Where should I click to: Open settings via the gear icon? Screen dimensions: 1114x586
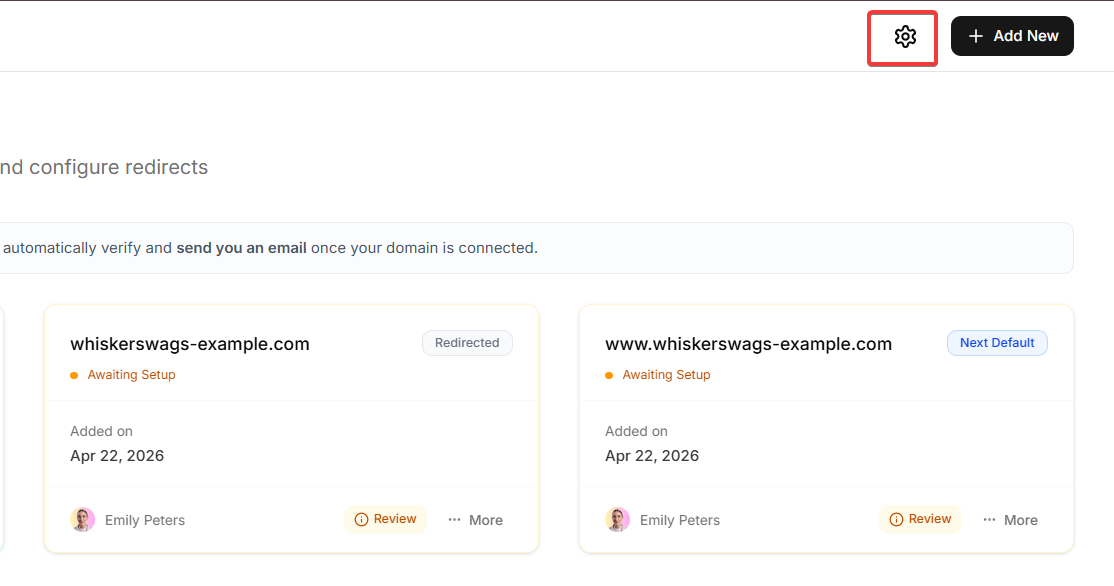click(905, 37)
